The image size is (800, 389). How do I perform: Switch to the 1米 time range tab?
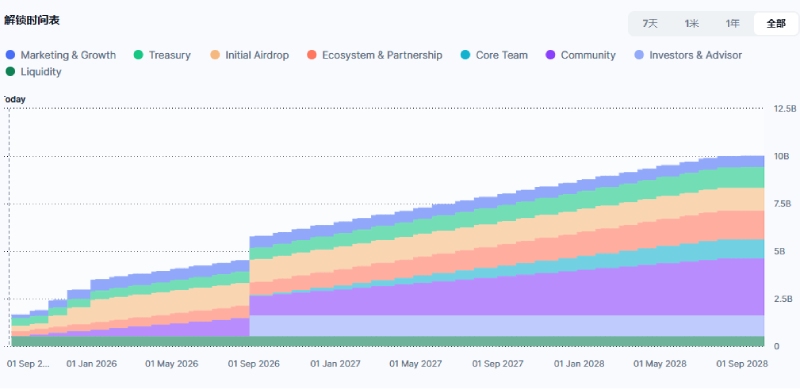692,23
